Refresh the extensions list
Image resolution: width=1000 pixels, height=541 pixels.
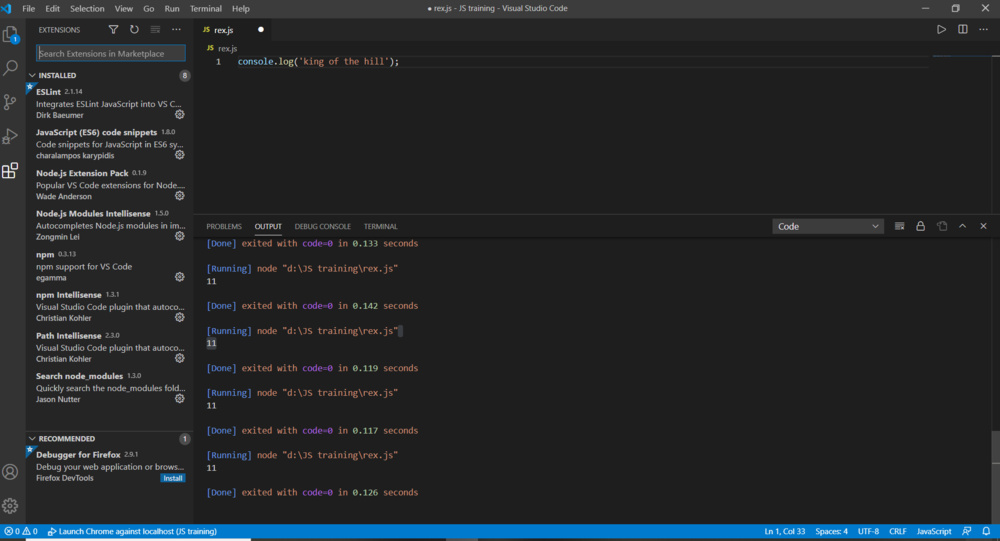[x=134, y=30]
